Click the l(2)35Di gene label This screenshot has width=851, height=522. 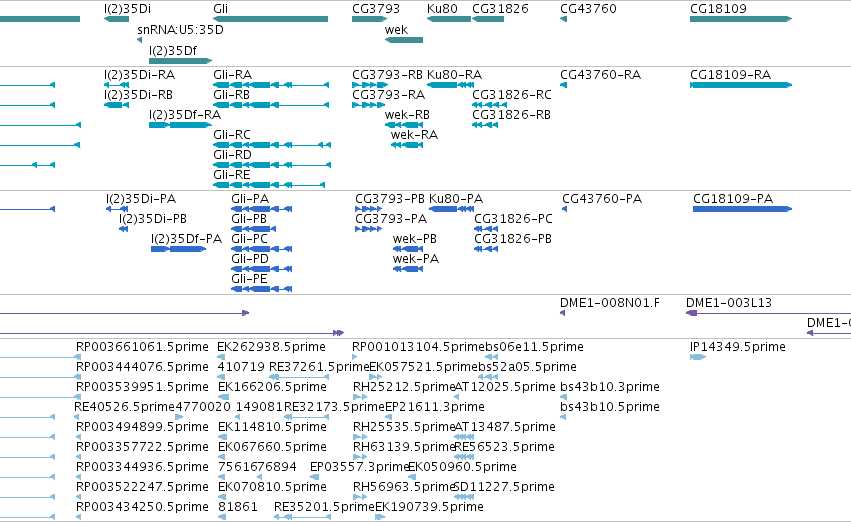tap(127, 9)
